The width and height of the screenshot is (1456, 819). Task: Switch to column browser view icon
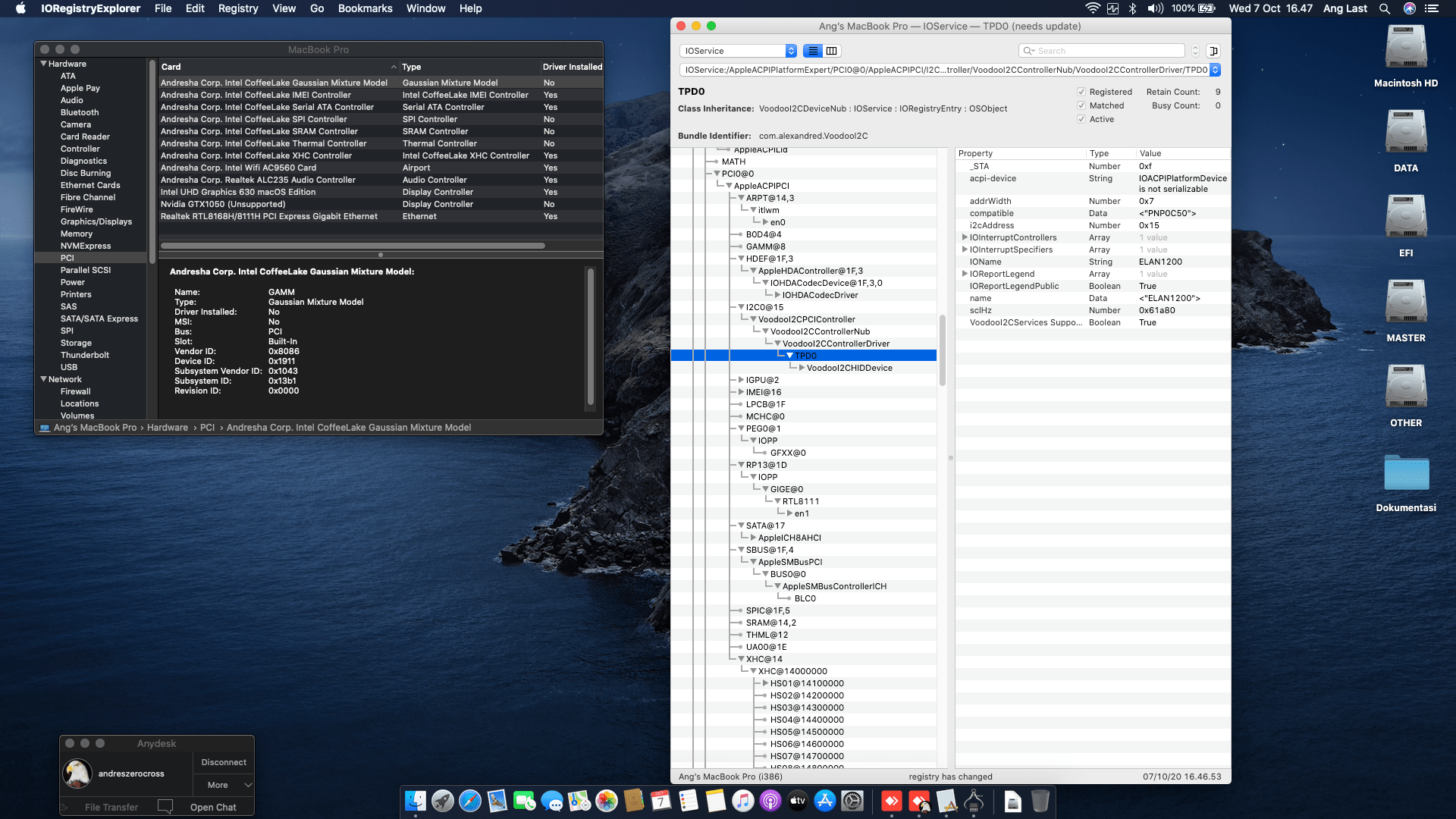(831, 51)
